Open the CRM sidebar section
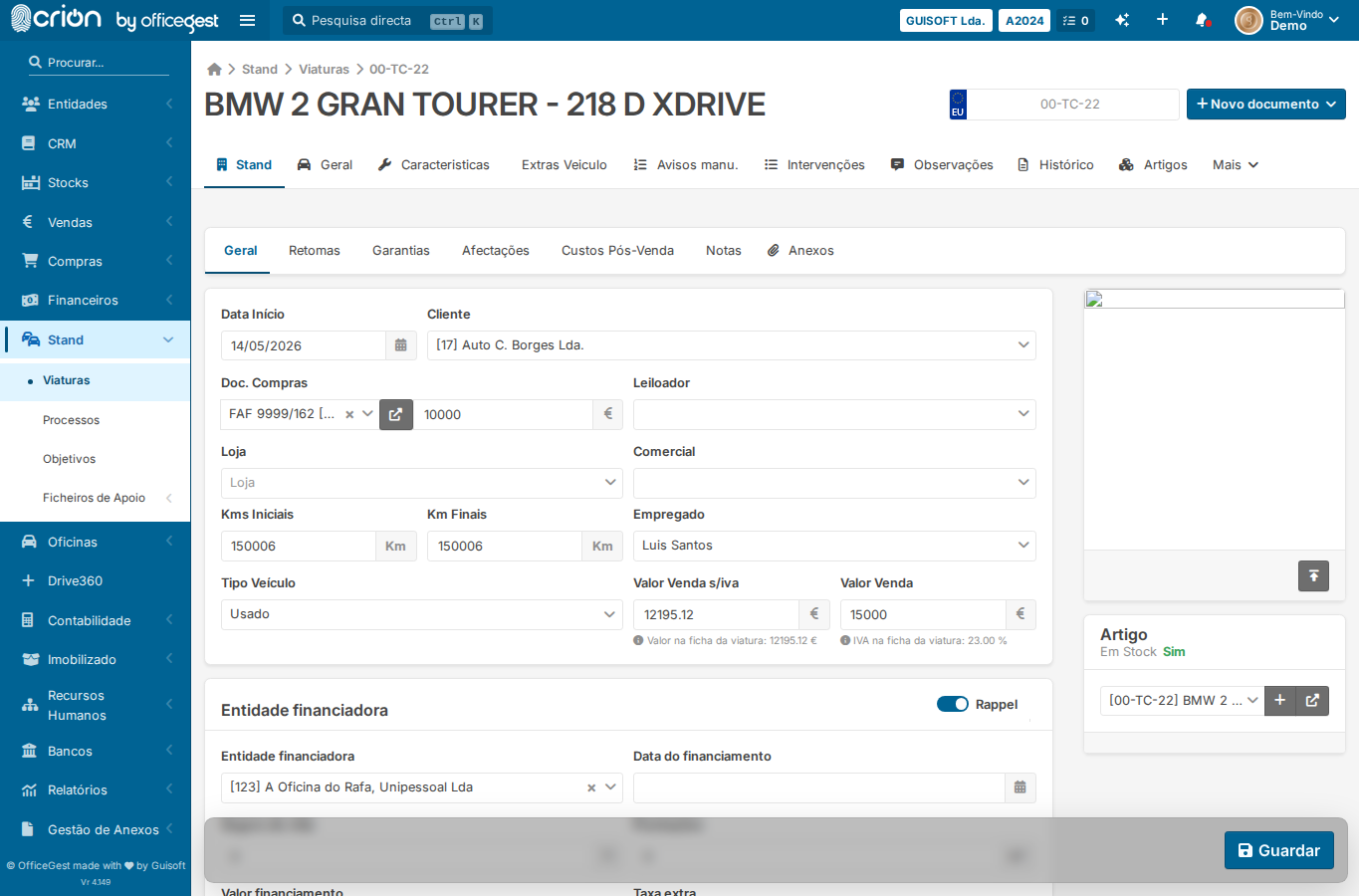This screenshot has height=896, width=1359. (x=96, y=143)
